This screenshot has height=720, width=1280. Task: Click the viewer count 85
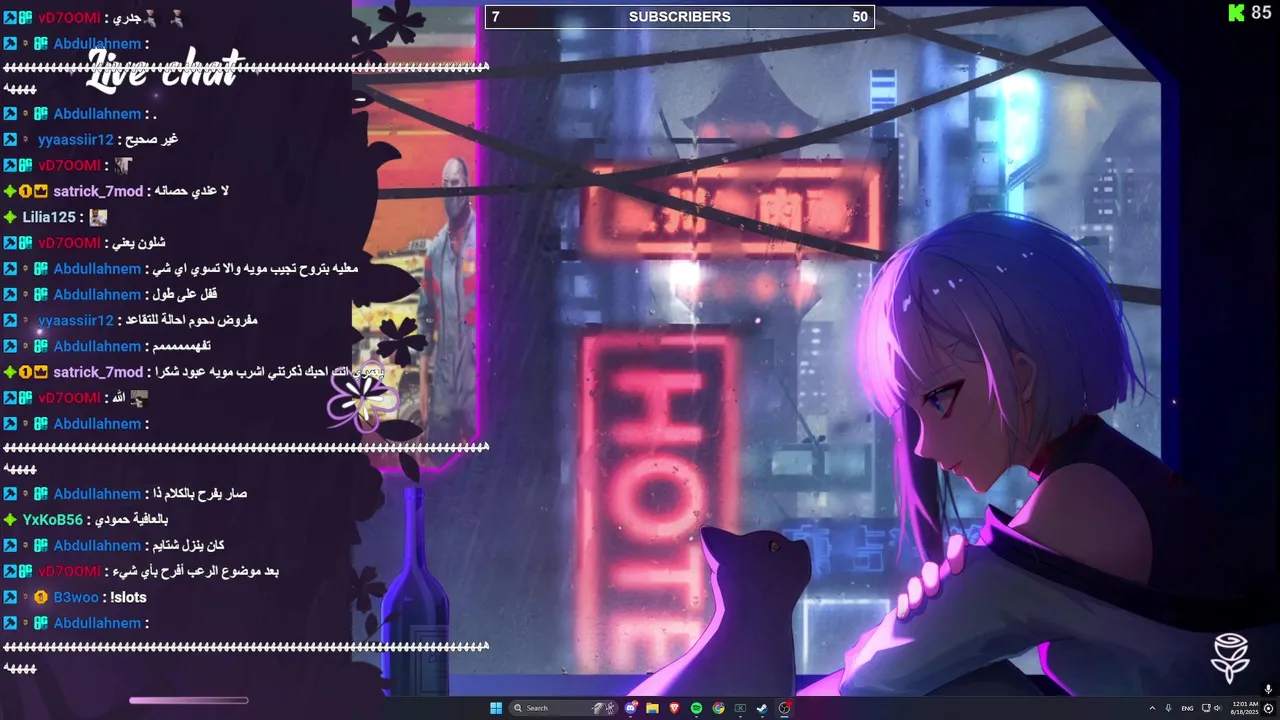click(x=1261, y=12)
